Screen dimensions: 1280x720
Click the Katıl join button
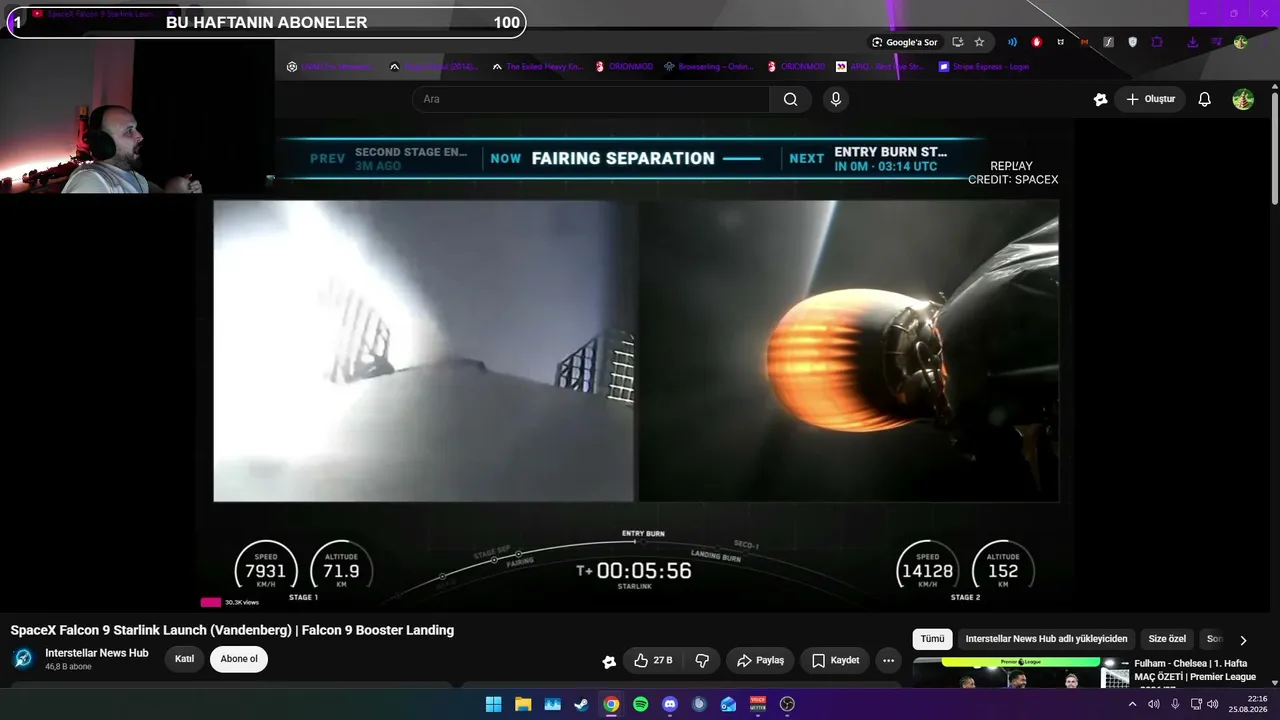(x=185, y=659)
